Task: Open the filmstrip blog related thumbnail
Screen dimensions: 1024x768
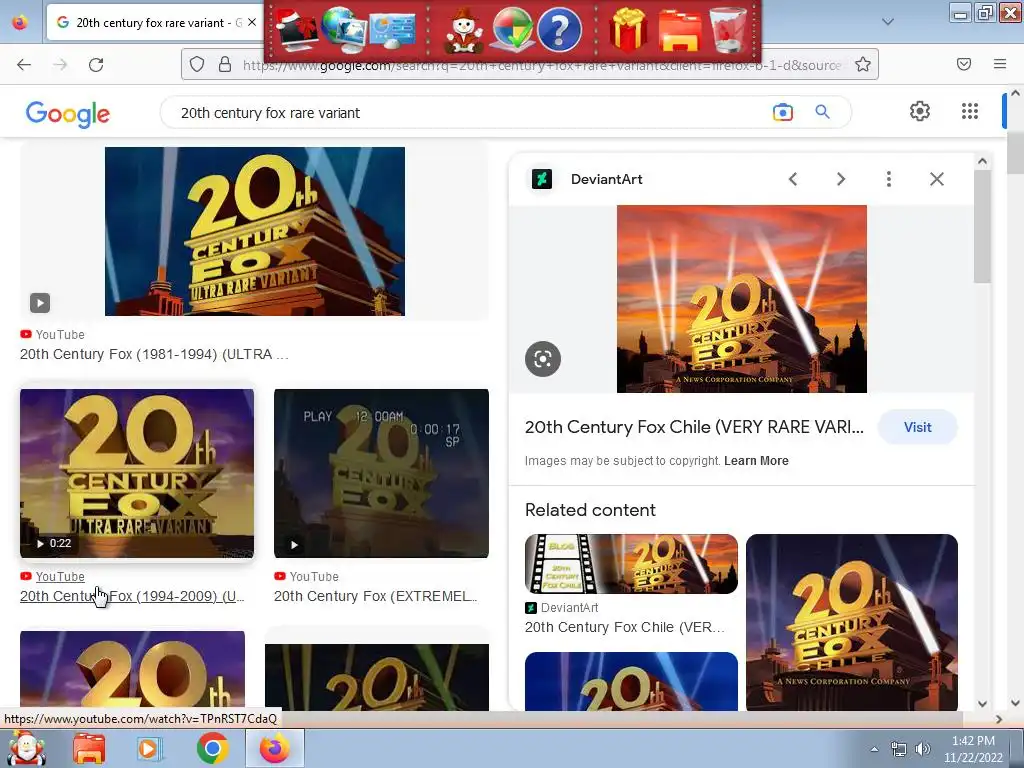Action: tap(632, 564)
